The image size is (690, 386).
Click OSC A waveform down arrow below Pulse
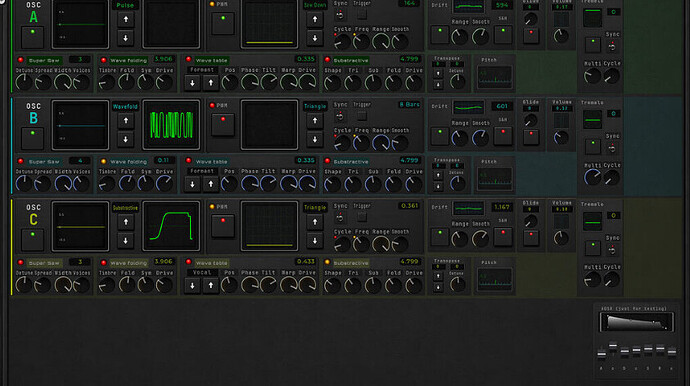click(126, 38)
